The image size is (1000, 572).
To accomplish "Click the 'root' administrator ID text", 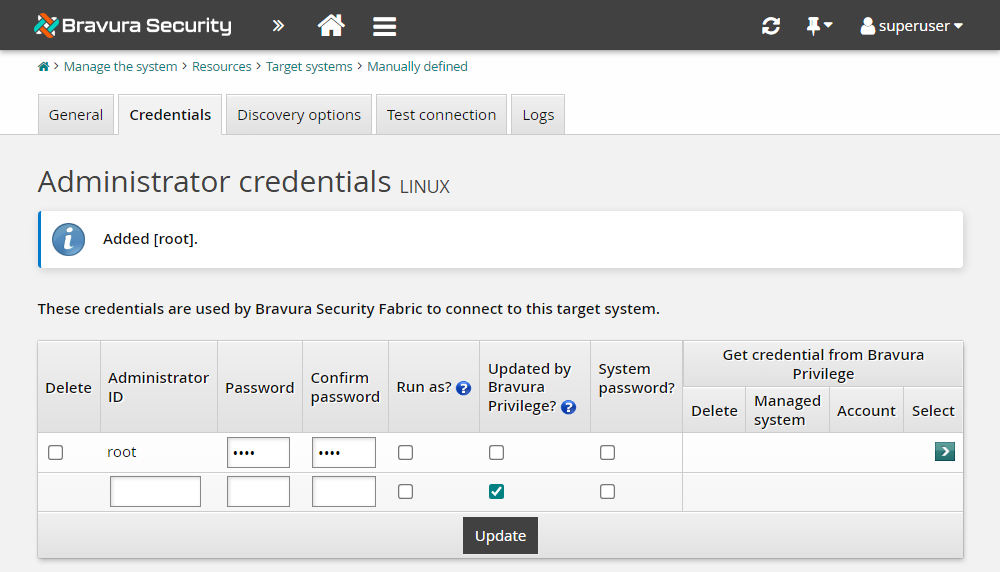I will click(122, 452).
